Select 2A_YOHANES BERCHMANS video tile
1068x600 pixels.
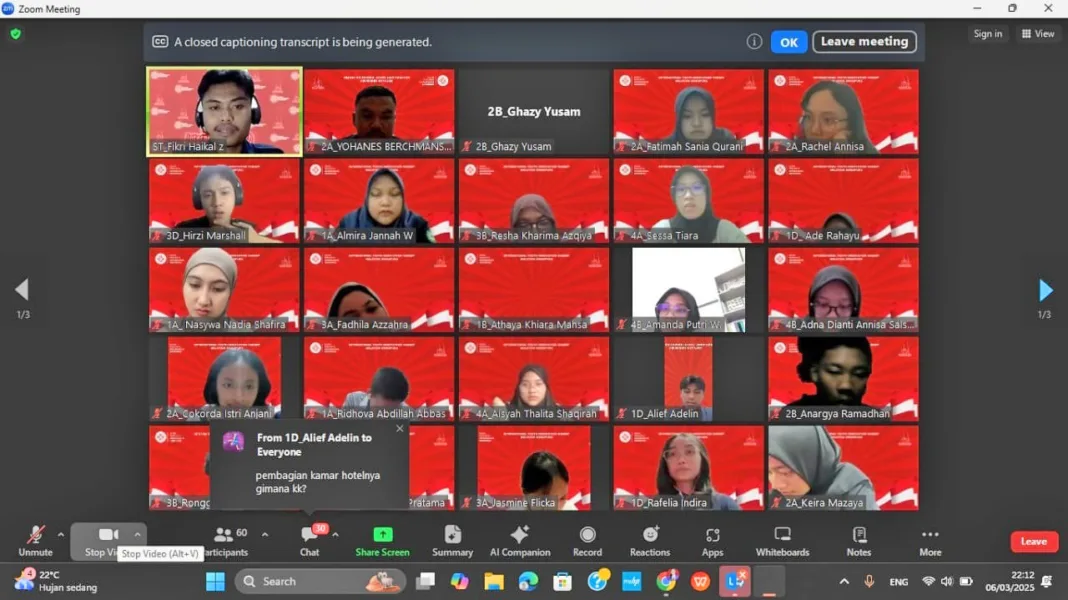(x=379, y=112)
